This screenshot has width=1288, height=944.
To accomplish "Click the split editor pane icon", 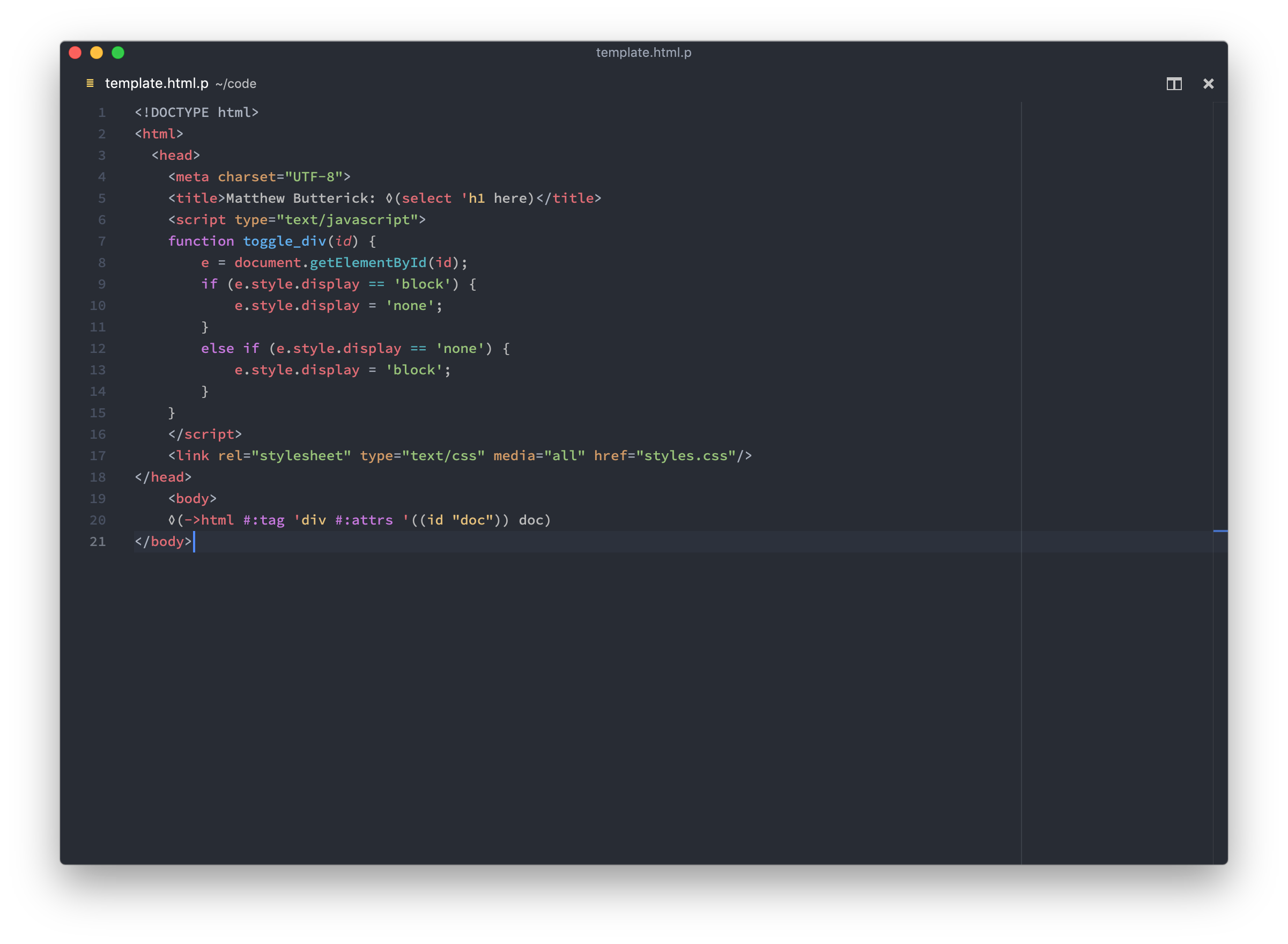I will tap(1174, 84).
